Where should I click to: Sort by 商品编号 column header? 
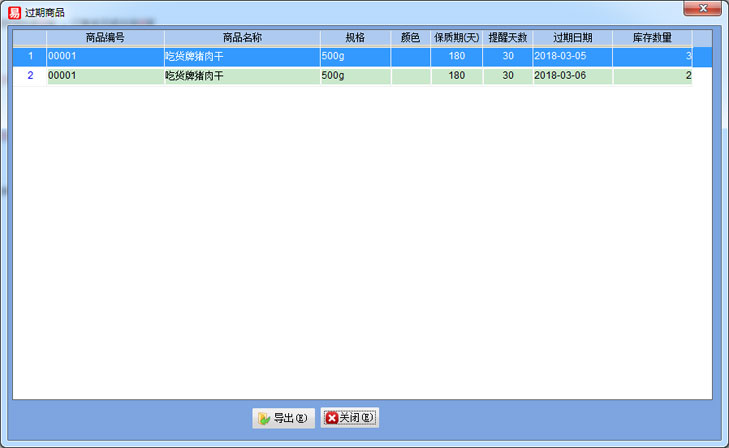coord(105,37)
